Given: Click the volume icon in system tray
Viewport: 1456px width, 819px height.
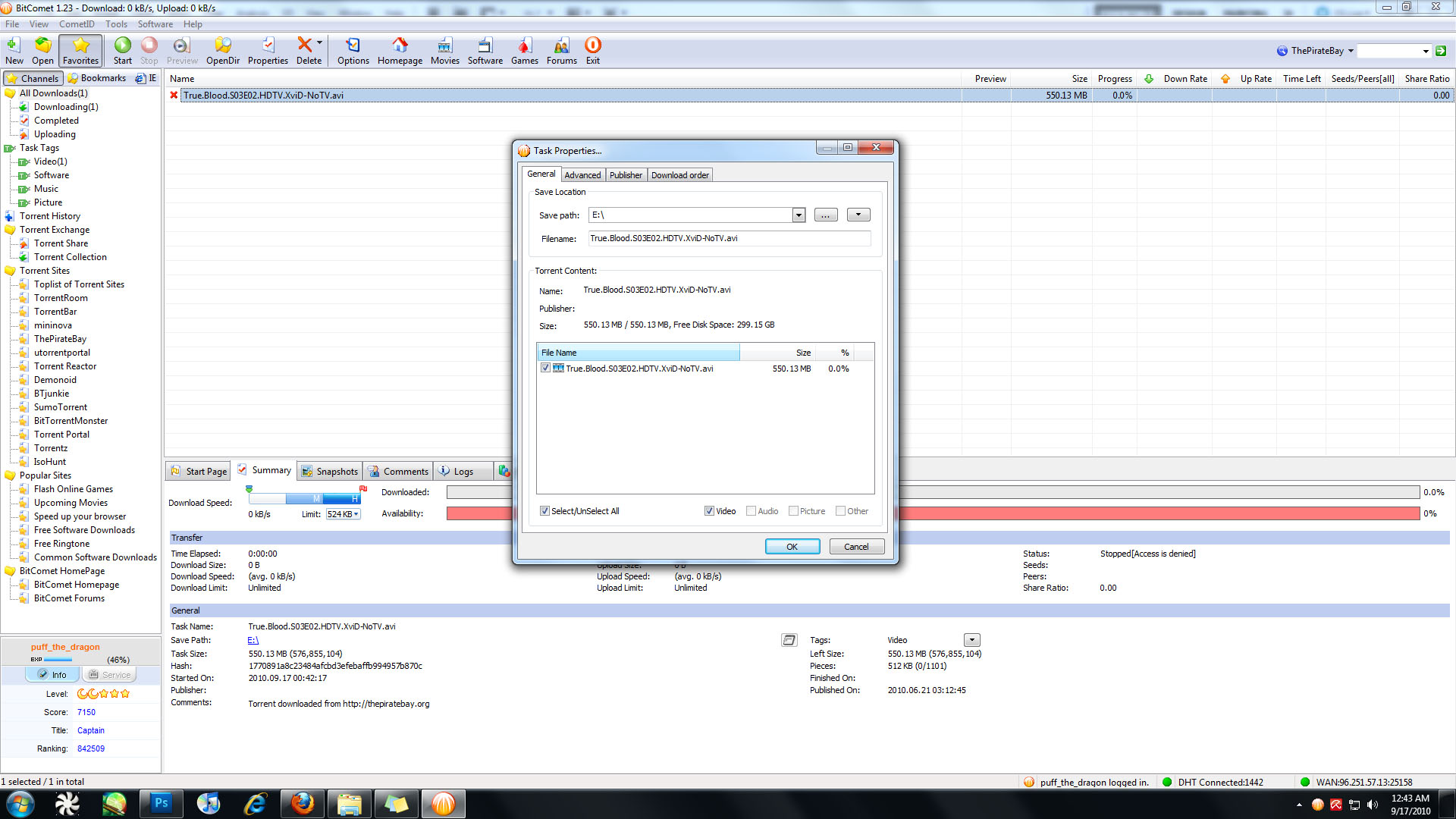Looking at the screenshot, I should 1373,805.
